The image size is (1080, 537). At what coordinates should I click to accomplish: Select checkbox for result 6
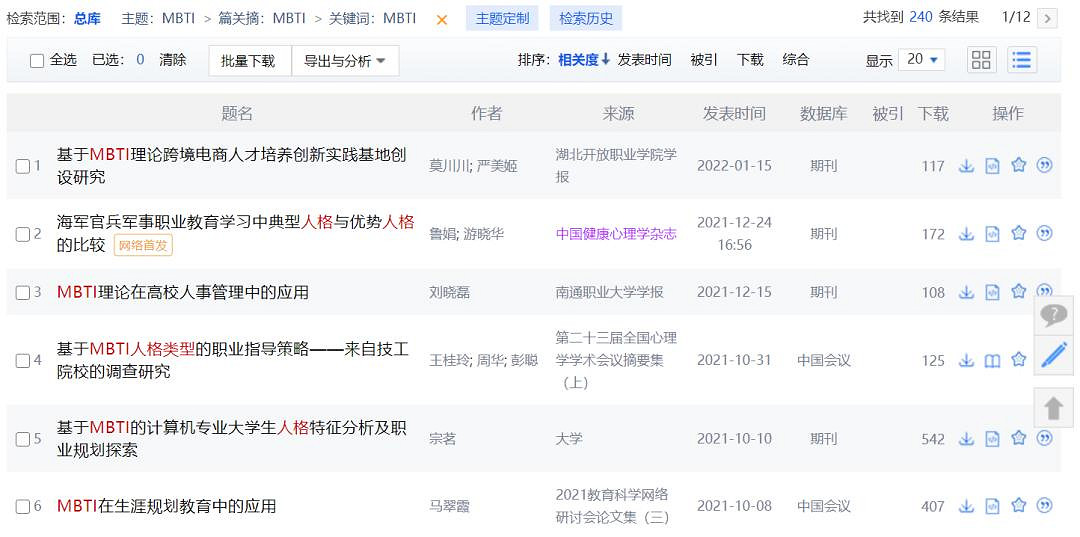pos(23,506)
